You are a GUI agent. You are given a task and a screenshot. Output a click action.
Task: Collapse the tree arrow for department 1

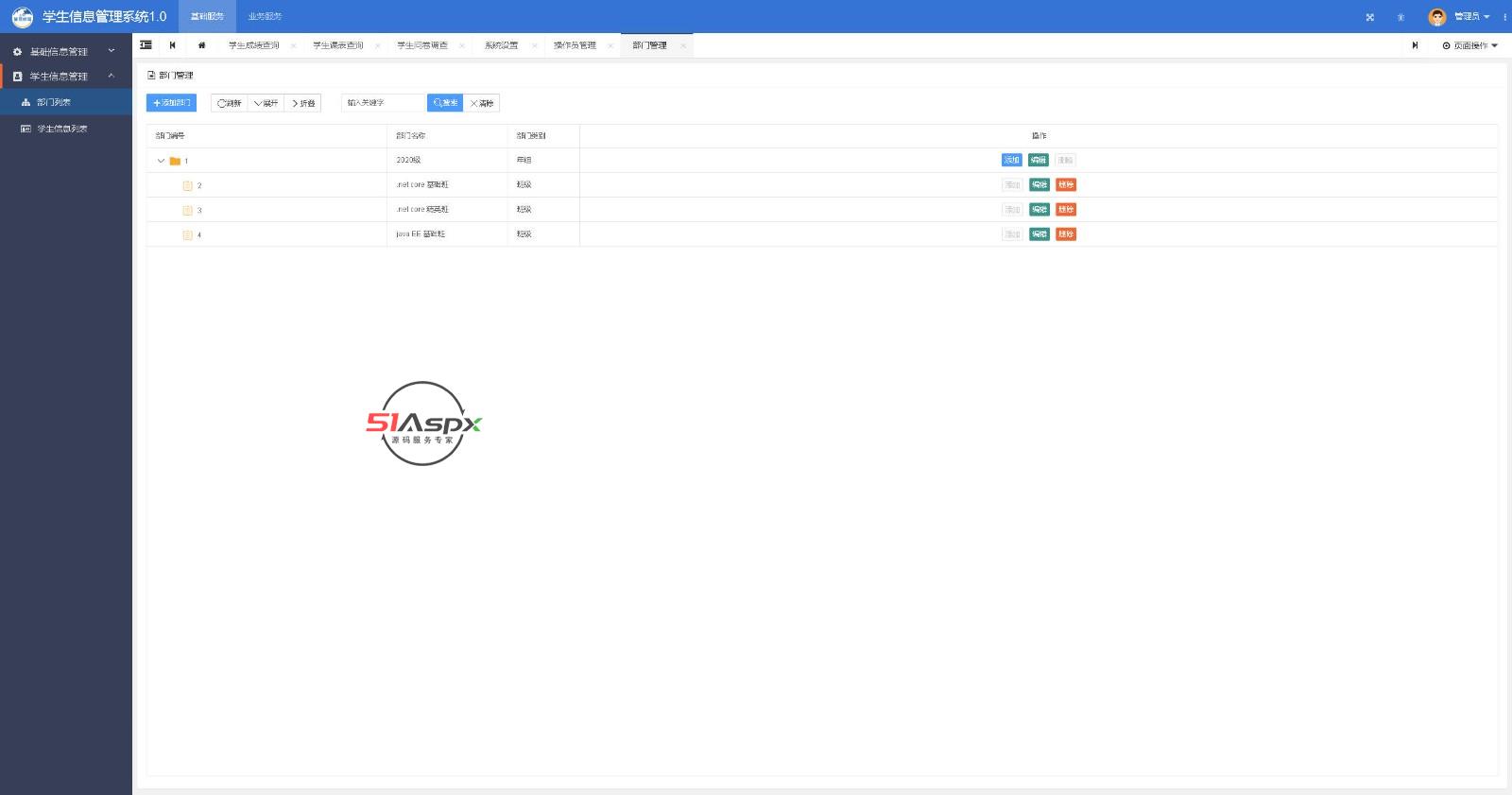(x=161, y=161)
